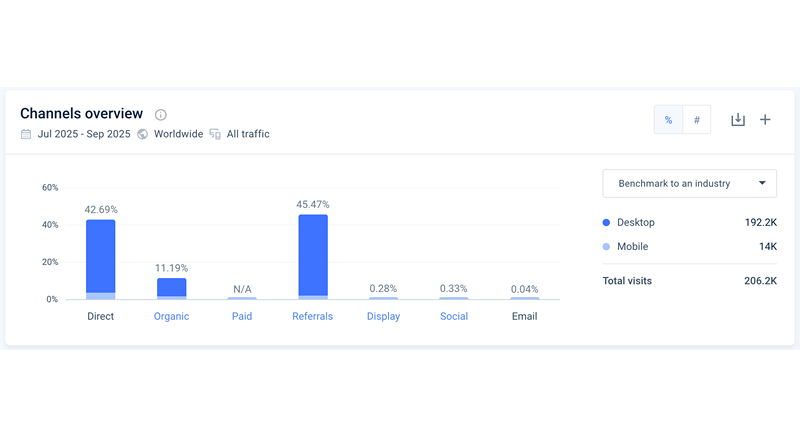The height and width of the screenshot is (437, 800).
Task: Click the devices All traffic icon
Action: [x=215, y=134]
